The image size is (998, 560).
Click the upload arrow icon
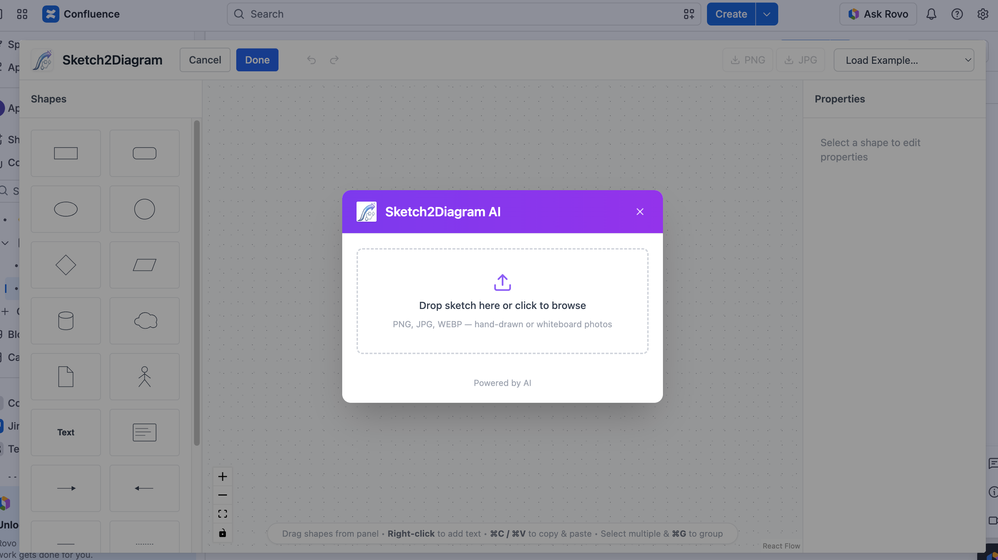(502, 283)
